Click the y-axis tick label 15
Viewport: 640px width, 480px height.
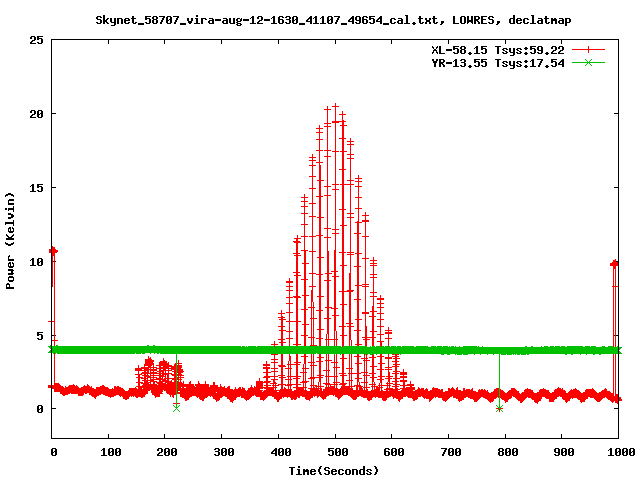click(x=36, y=188)
